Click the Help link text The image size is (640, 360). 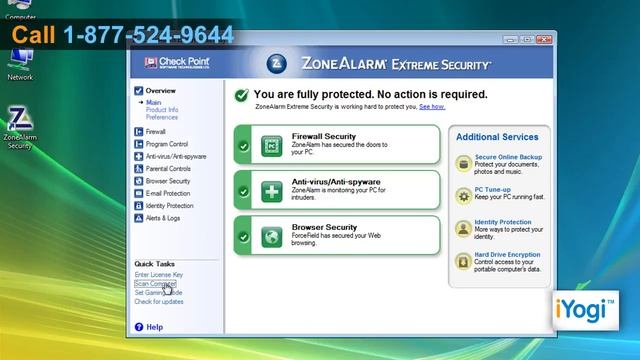pyautogui.click(x=155, y=327)
